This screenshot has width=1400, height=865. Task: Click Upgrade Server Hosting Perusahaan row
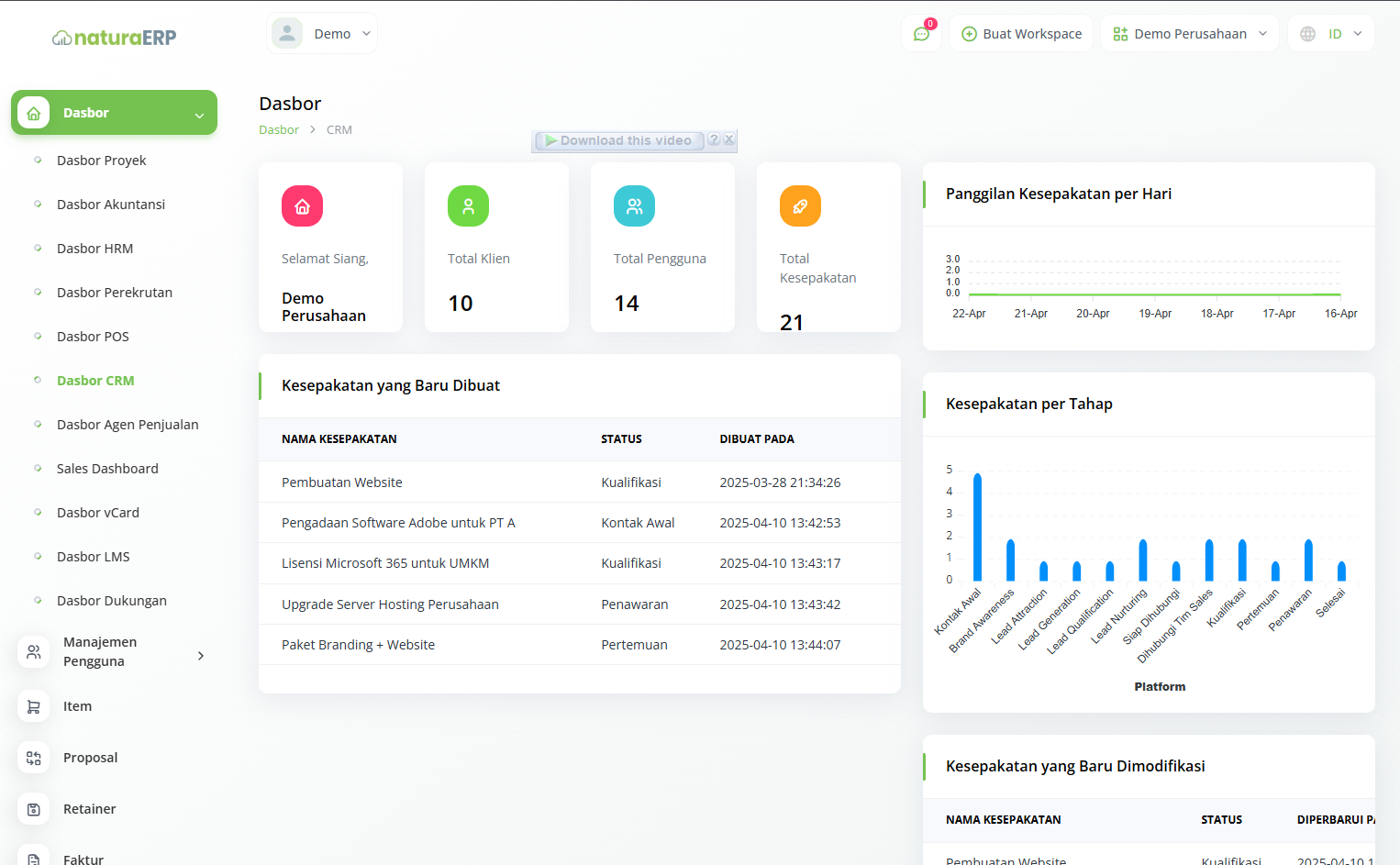580,604
